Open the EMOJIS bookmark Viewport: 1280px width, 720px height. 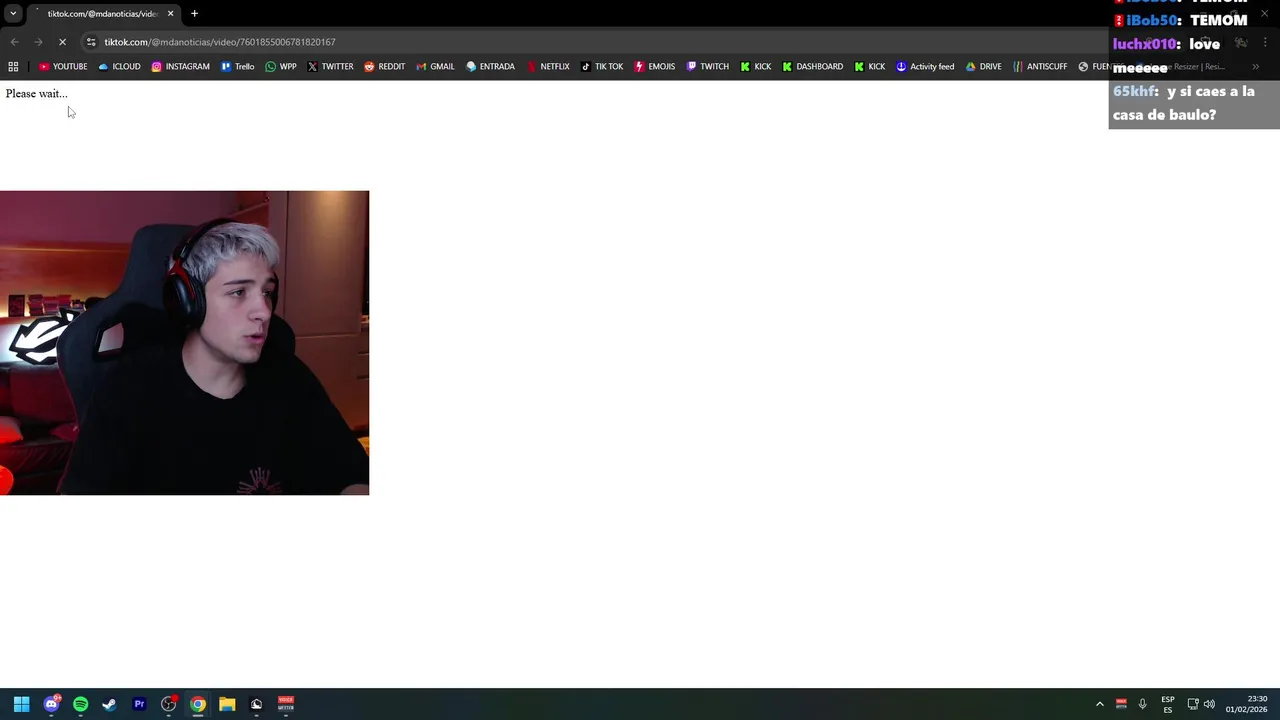[x=654, y=67]
